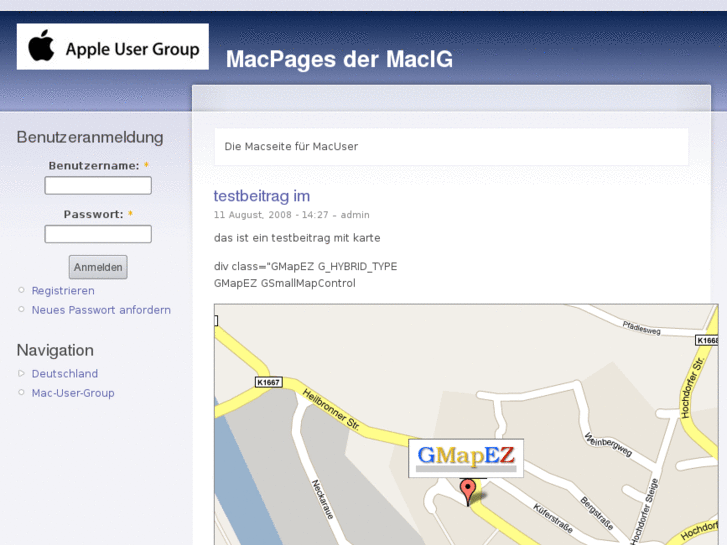The width and height of the screenshot is (727, 545).
Task: Expand the Deutschland navigation item
Action: [64, 373]
